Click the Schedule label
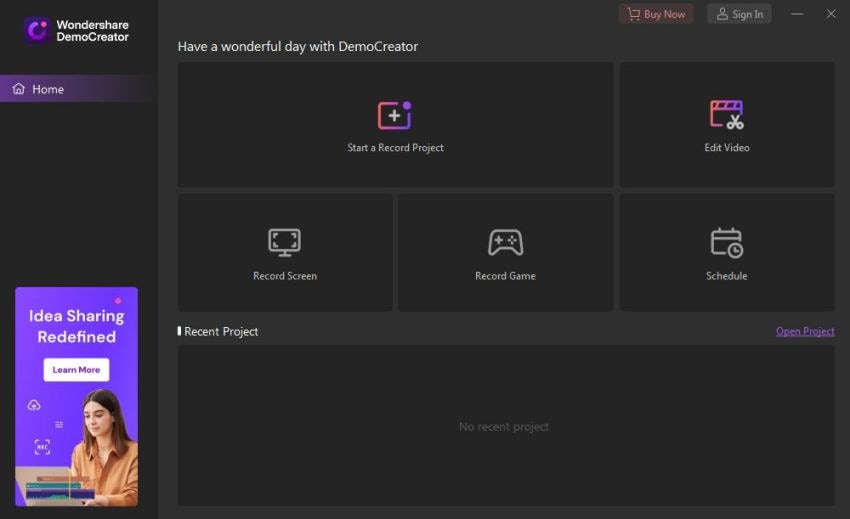 (x=726, y=276)
